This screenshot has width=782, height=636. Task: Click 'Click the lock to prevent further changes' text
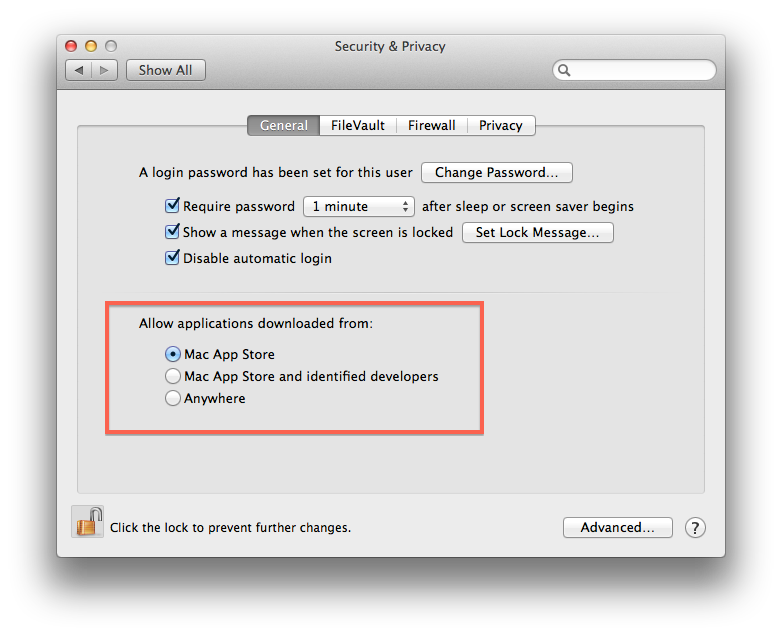pyautogui.click(x=230, y=528)
